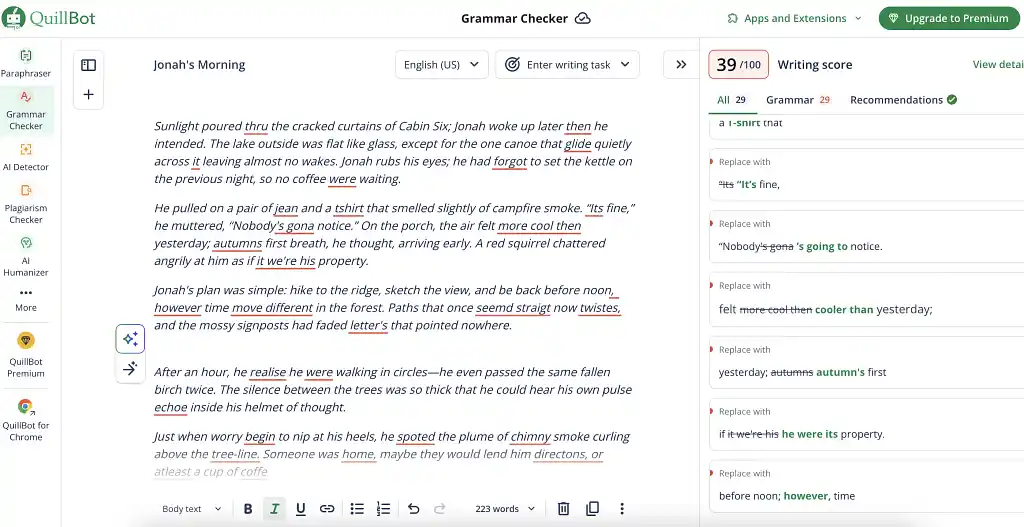Click the 39/100 writing score badge

coord(739,65)
